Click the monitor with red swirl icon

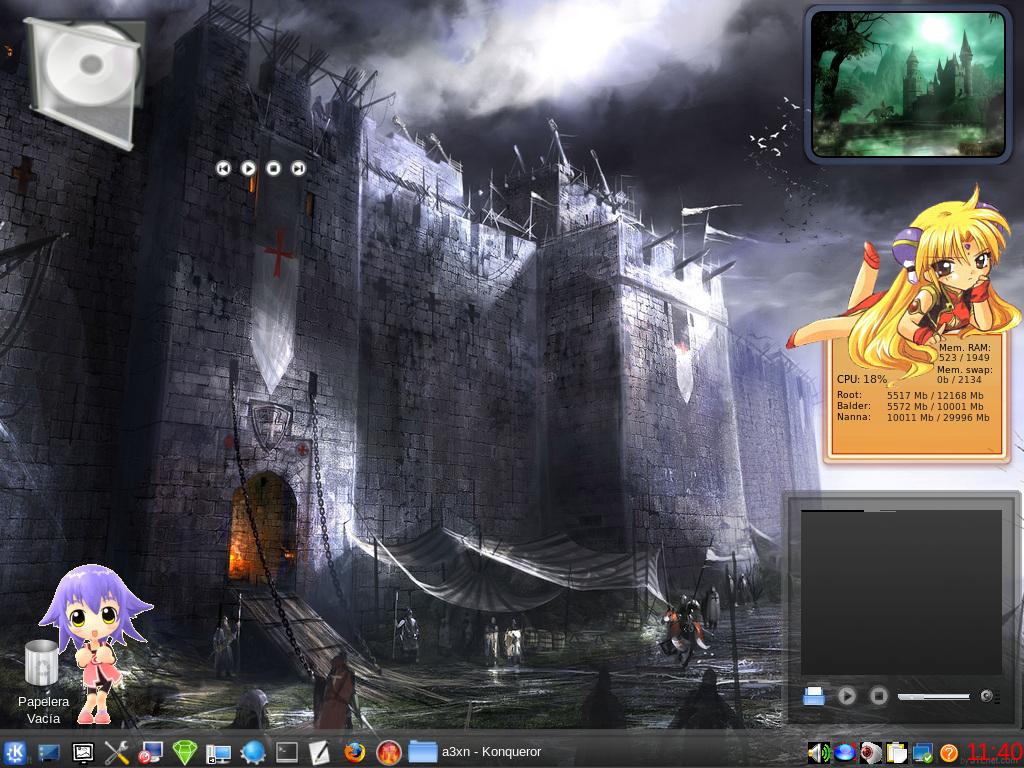coord(151,753)
